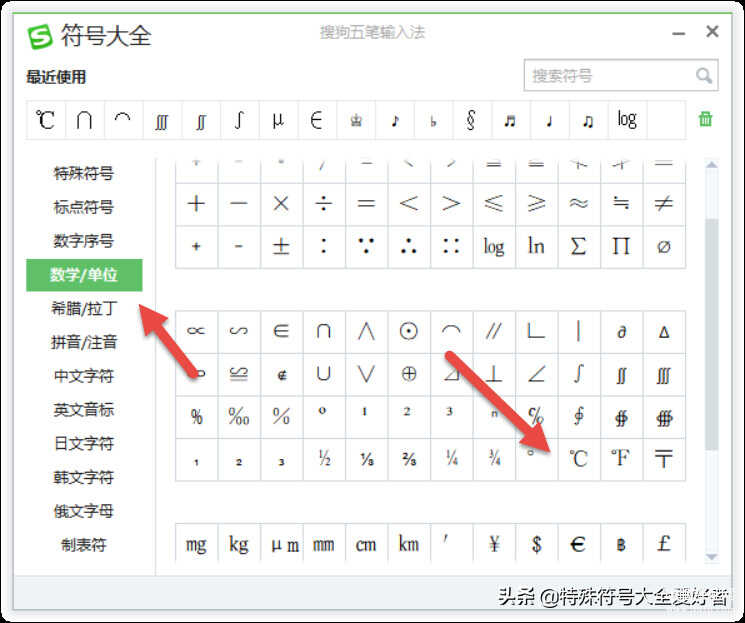The height and width of the screenshot is (623, 745).
Task: Switch to 希腊/拉丁 category
Action: pyautogui.click(x=84, y=309)
